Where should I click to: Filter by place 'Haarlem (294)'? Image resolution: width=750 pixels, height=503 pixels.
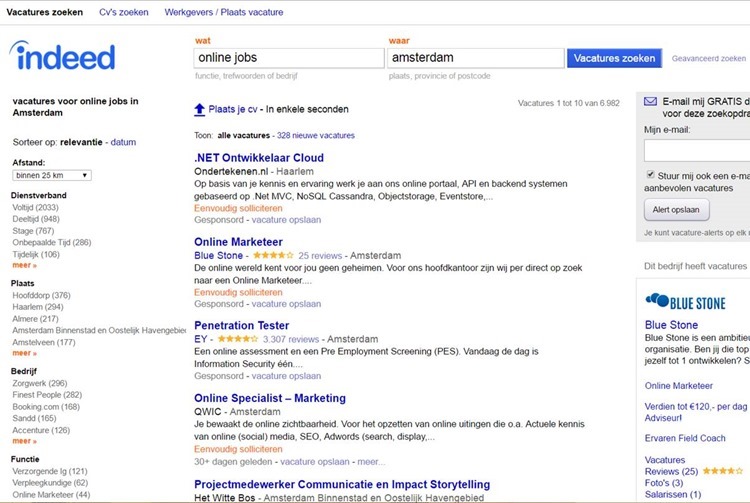pos(38,307)
